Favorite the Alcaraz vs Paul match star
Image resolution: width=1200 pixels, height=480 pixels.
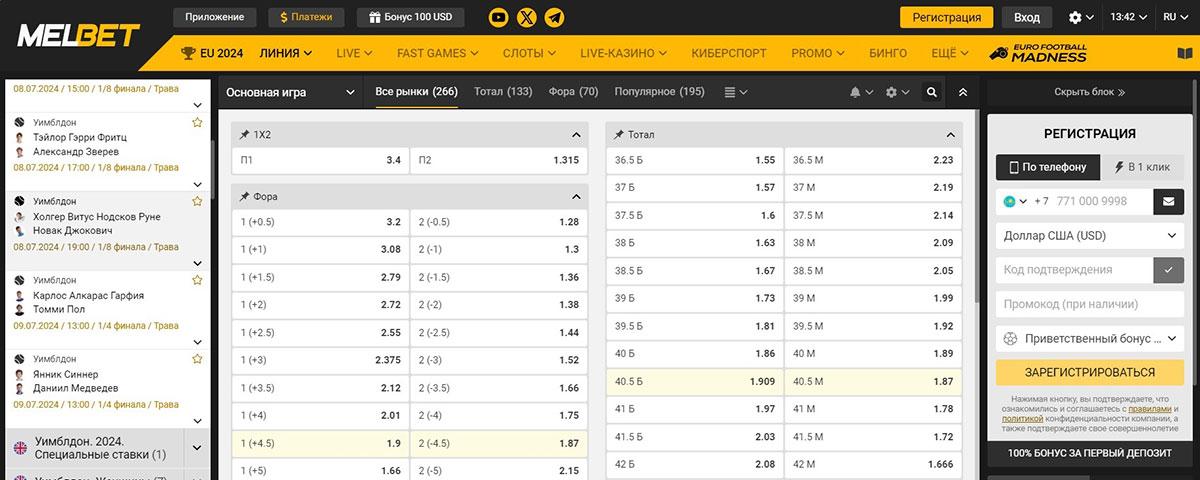click(x=197, y=280)
